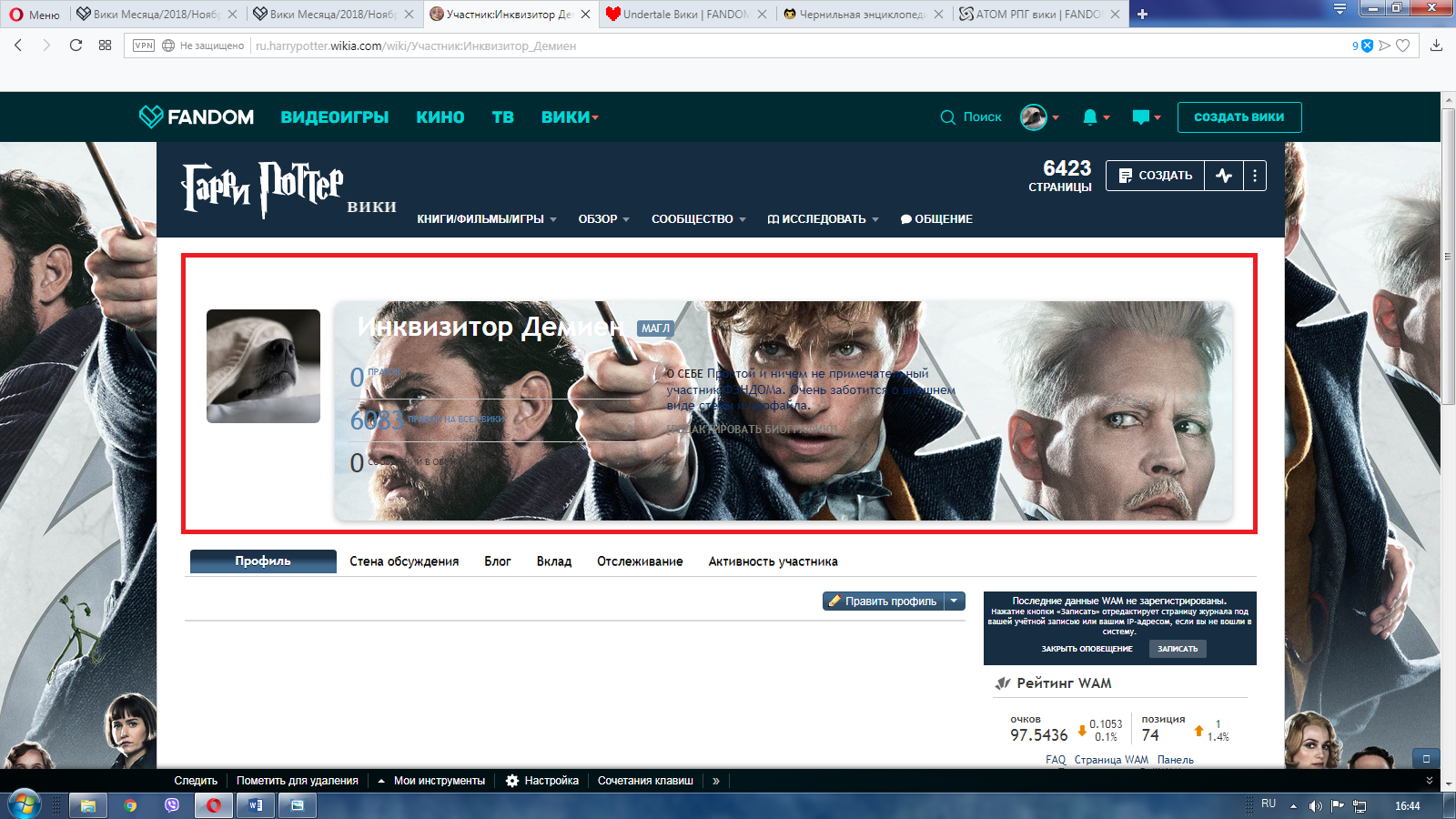Image resolution: width=1456 pixels, height=819 pixels.
Task: Open the Вклад tab
Action: [x=553, y=561]
